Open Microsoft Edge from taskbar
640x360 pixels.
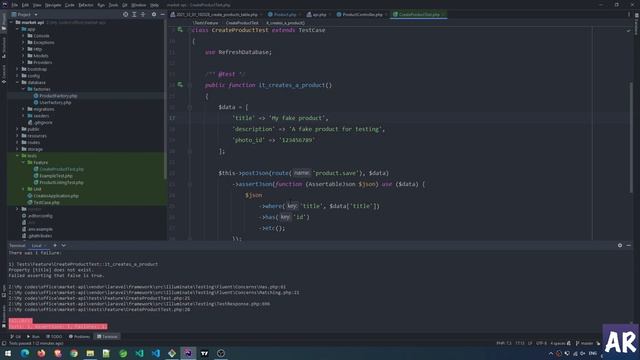point(25,353)
